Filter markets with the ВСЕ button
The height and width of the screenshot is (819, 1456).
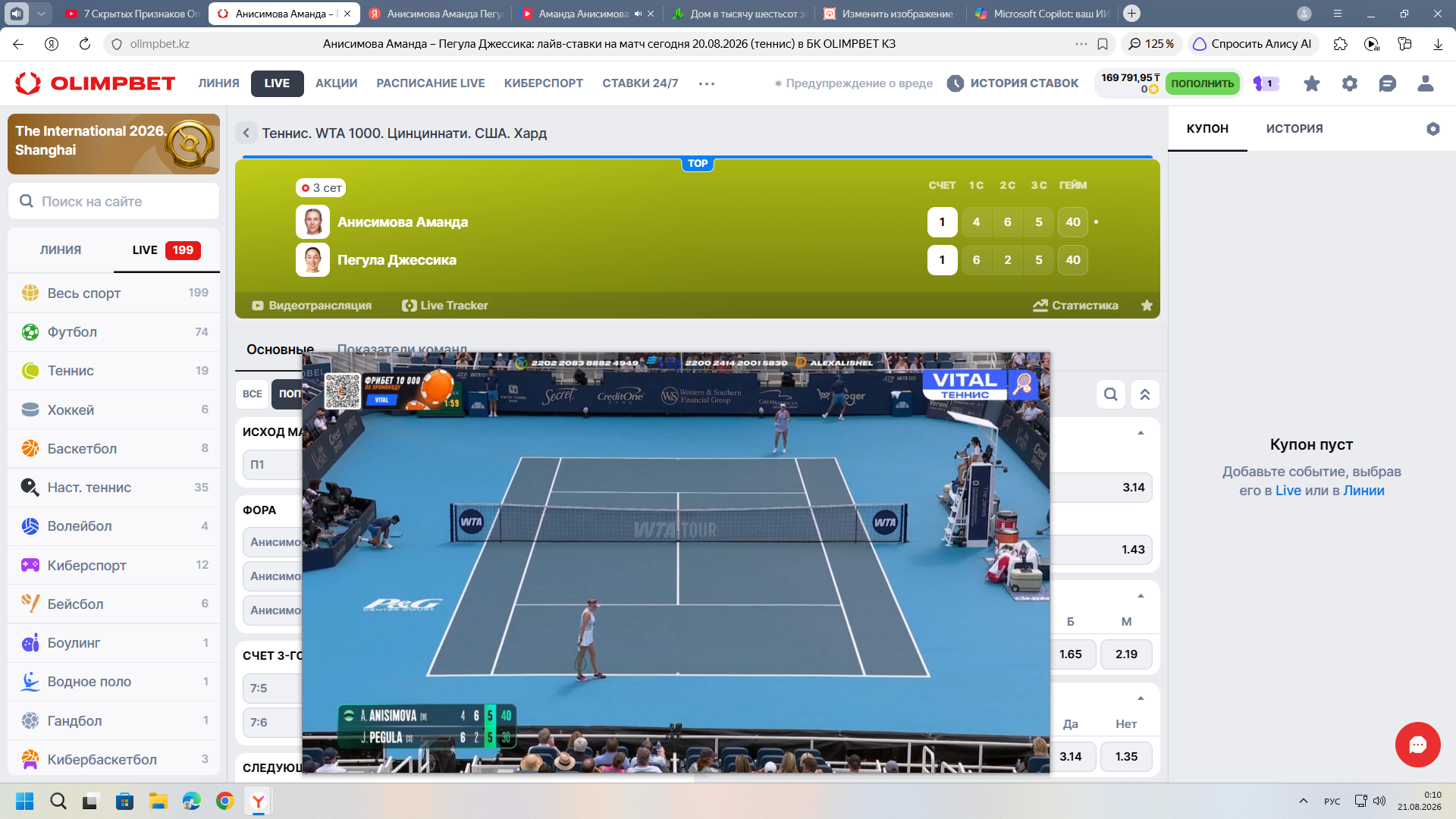click(252, 394)
